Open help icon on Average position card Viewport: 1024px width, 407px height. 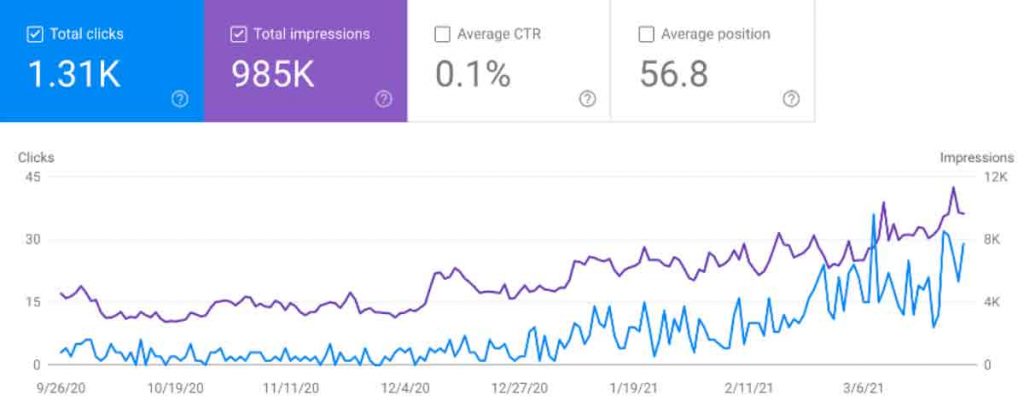(791, 99)
